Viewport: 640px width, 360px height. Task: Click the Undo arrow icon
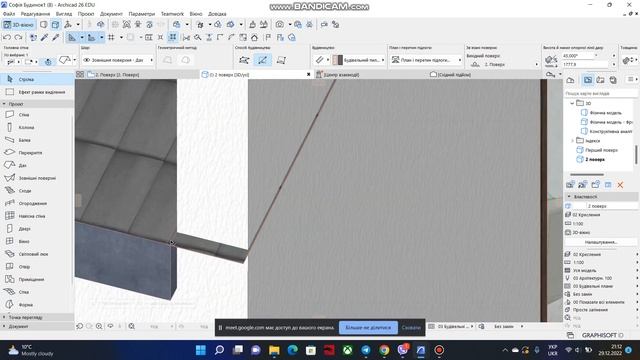(x=7, y=38)
